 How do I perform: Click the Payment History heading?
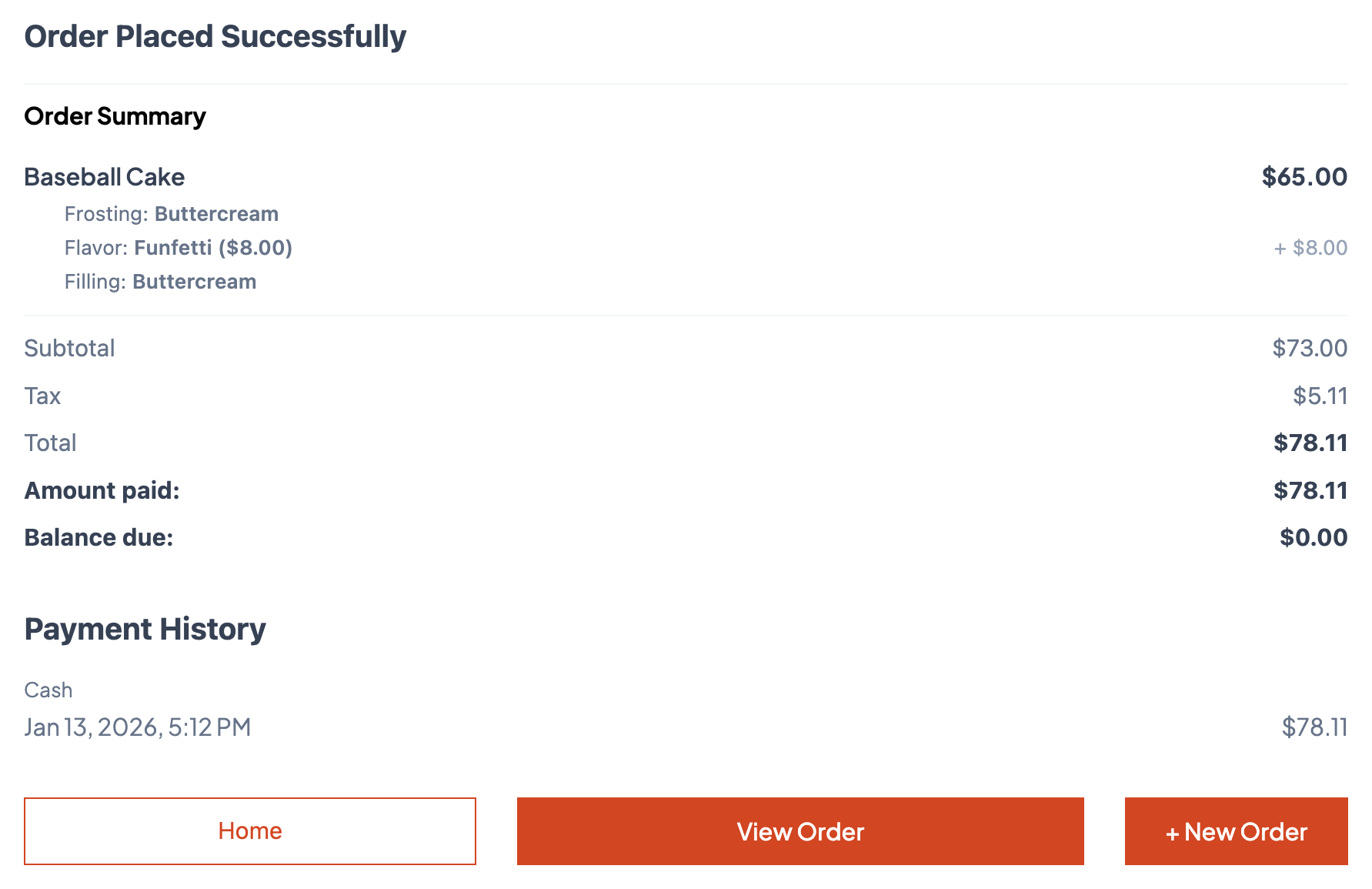coord(145,629)
